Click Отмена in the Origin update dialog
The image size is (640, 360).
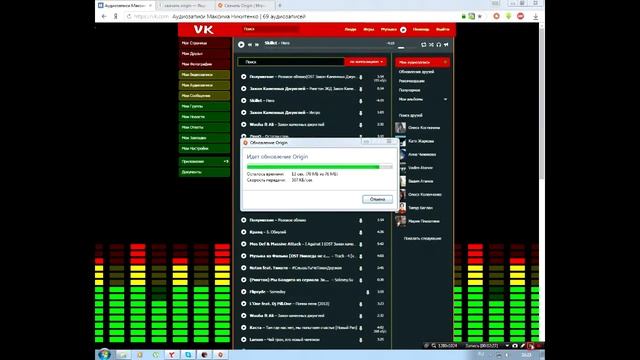click(x=378, y=199)
